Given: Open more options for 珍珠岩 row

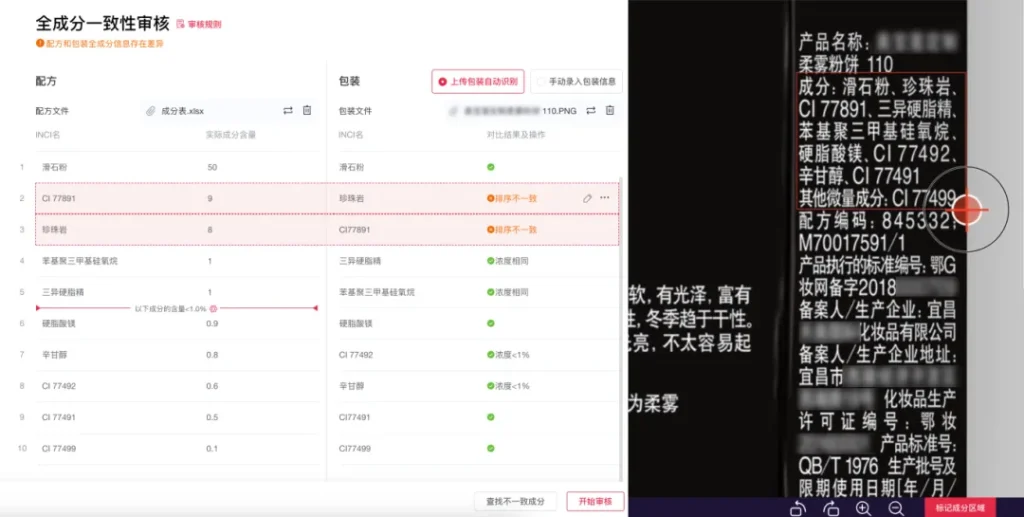Looking at the screenshot, I should pyautogui.click(x=605, y=198).
